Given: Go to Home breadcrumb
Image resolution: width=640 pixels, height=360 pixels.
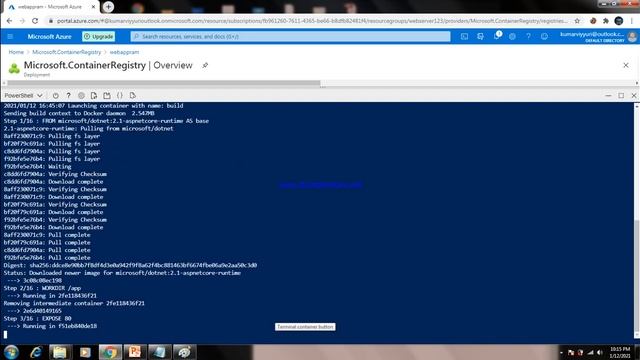Looking at the screenshot, I should pos(16,52).
